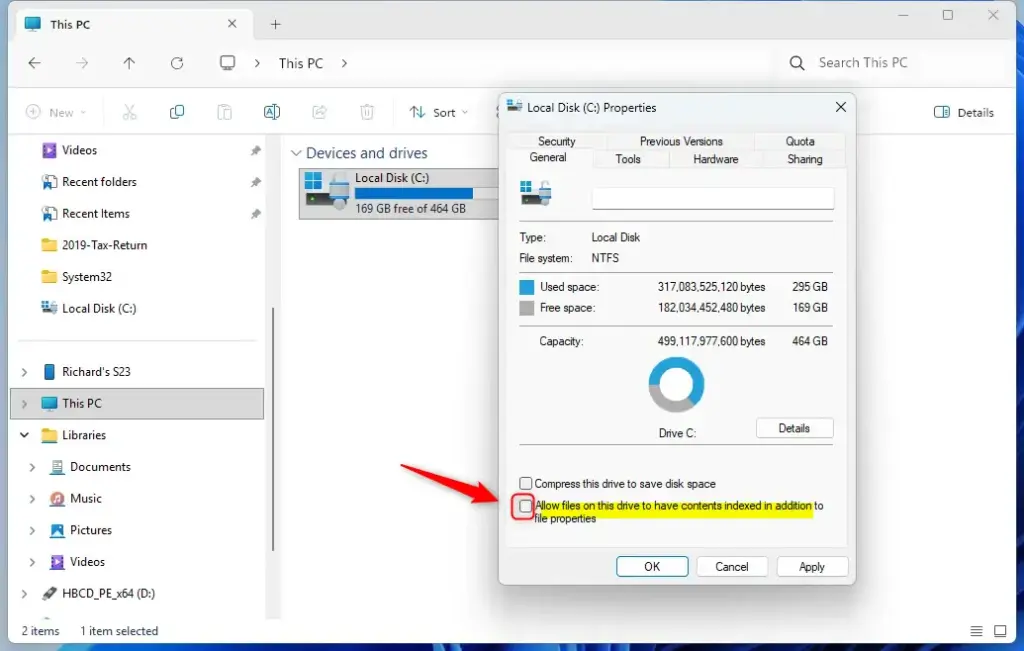Open the Details pane button
Screen dimensions: 1024x651
[964, 112]
